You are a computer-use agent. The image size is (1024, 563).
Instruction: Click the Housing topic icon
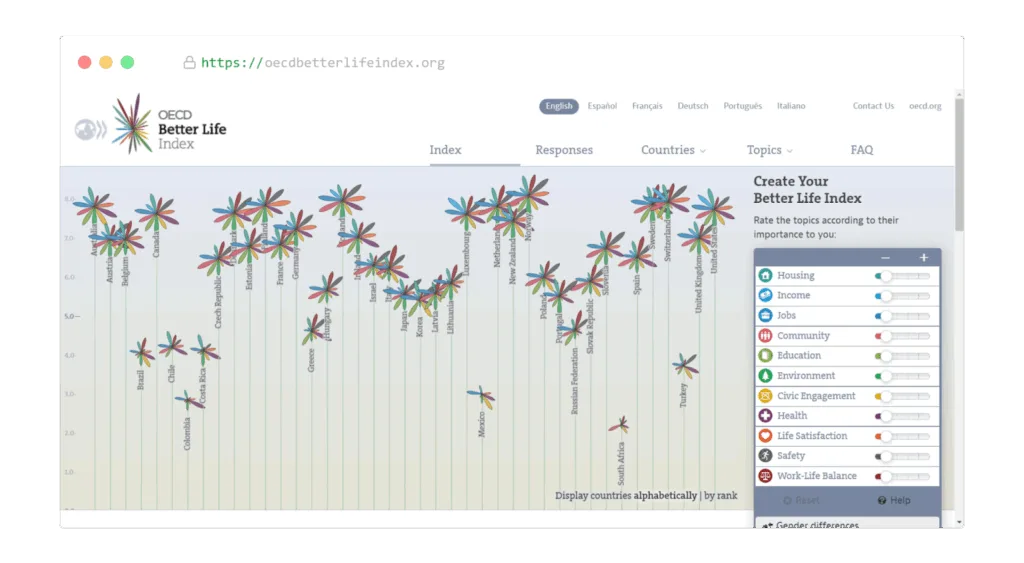765,276
